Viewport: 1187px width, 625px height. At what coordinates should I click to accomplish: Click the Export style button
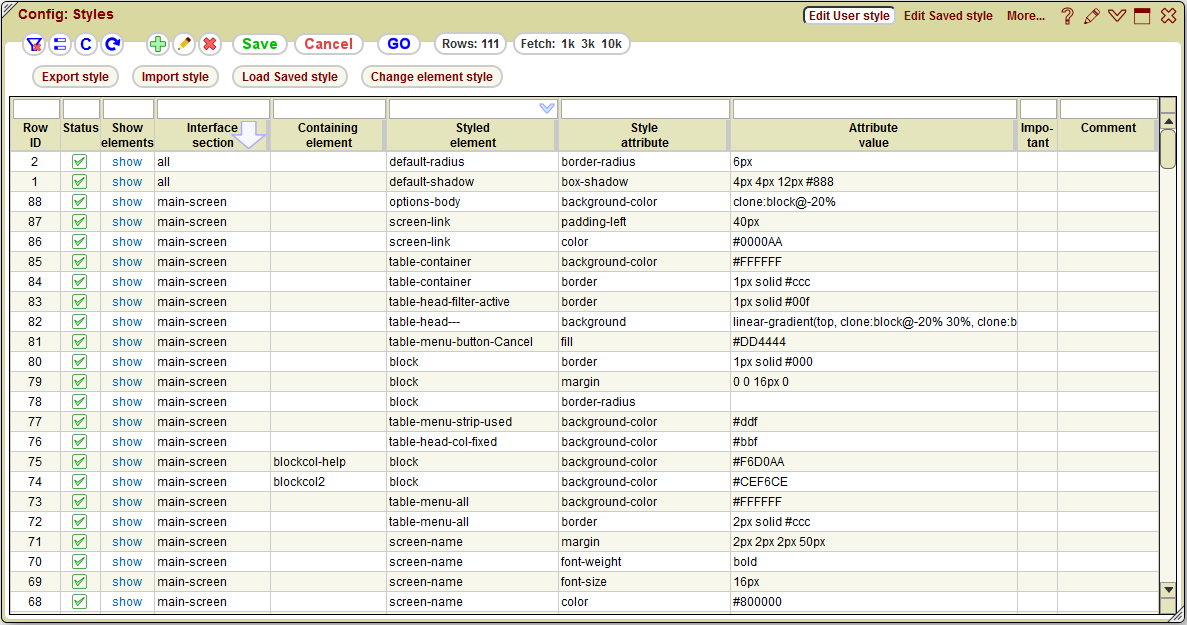(x=75, y=77)
